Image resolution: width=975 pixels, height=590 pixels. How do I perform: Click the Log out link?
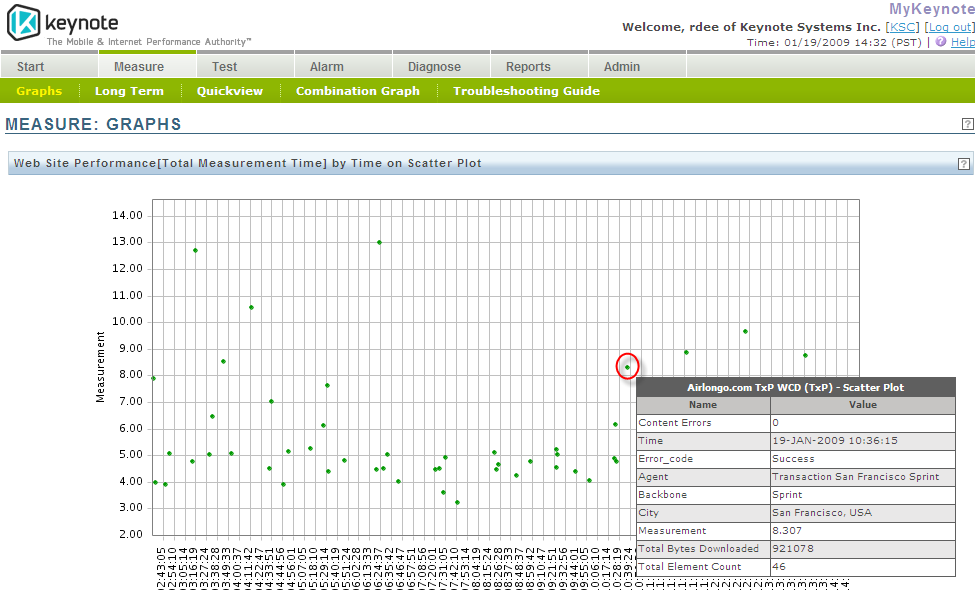[x=950, y=27]
